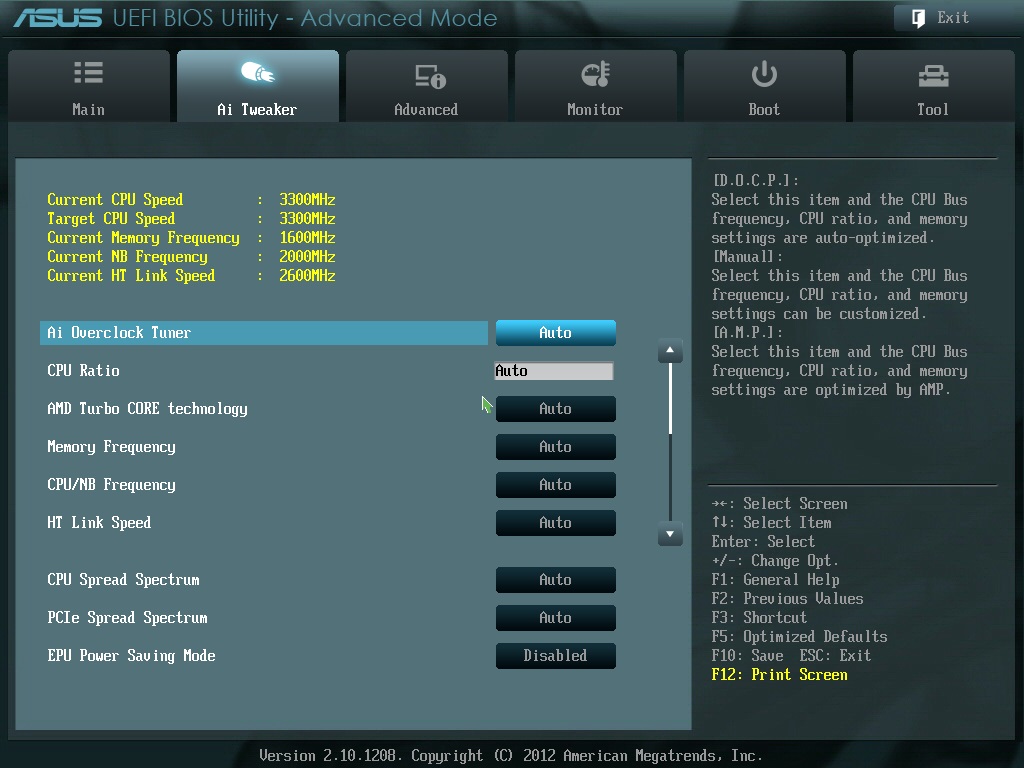
Task: Click the F1: General Help hint
Action: coord(776,579)
